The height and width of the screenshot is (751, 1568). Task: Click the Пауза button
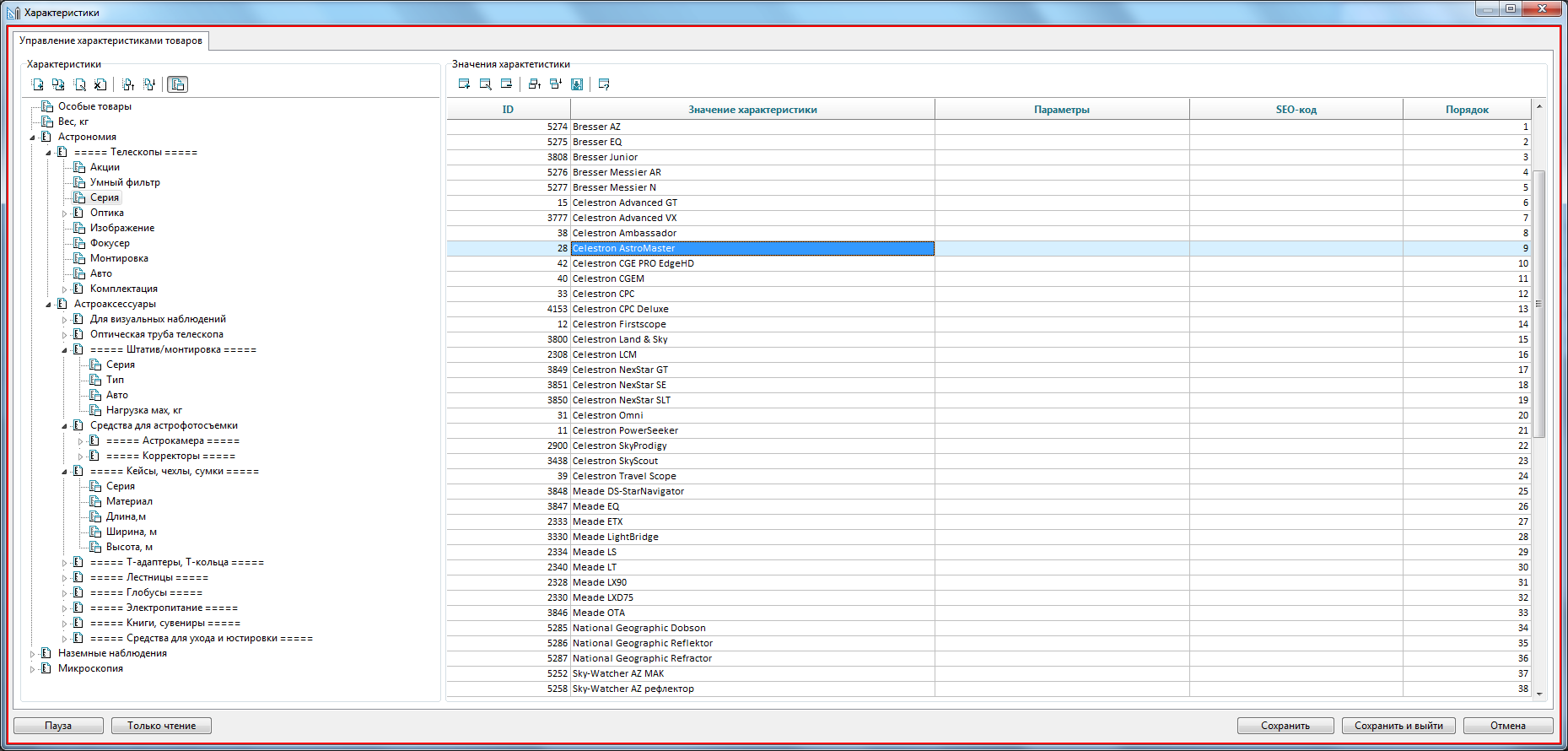click(58, 726)
